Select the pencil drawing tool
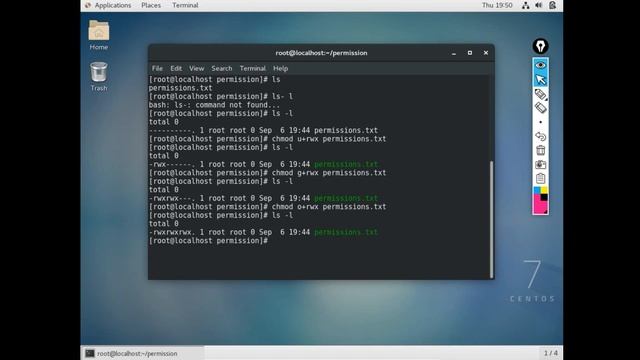640x360 pixels. click(540, 94)
